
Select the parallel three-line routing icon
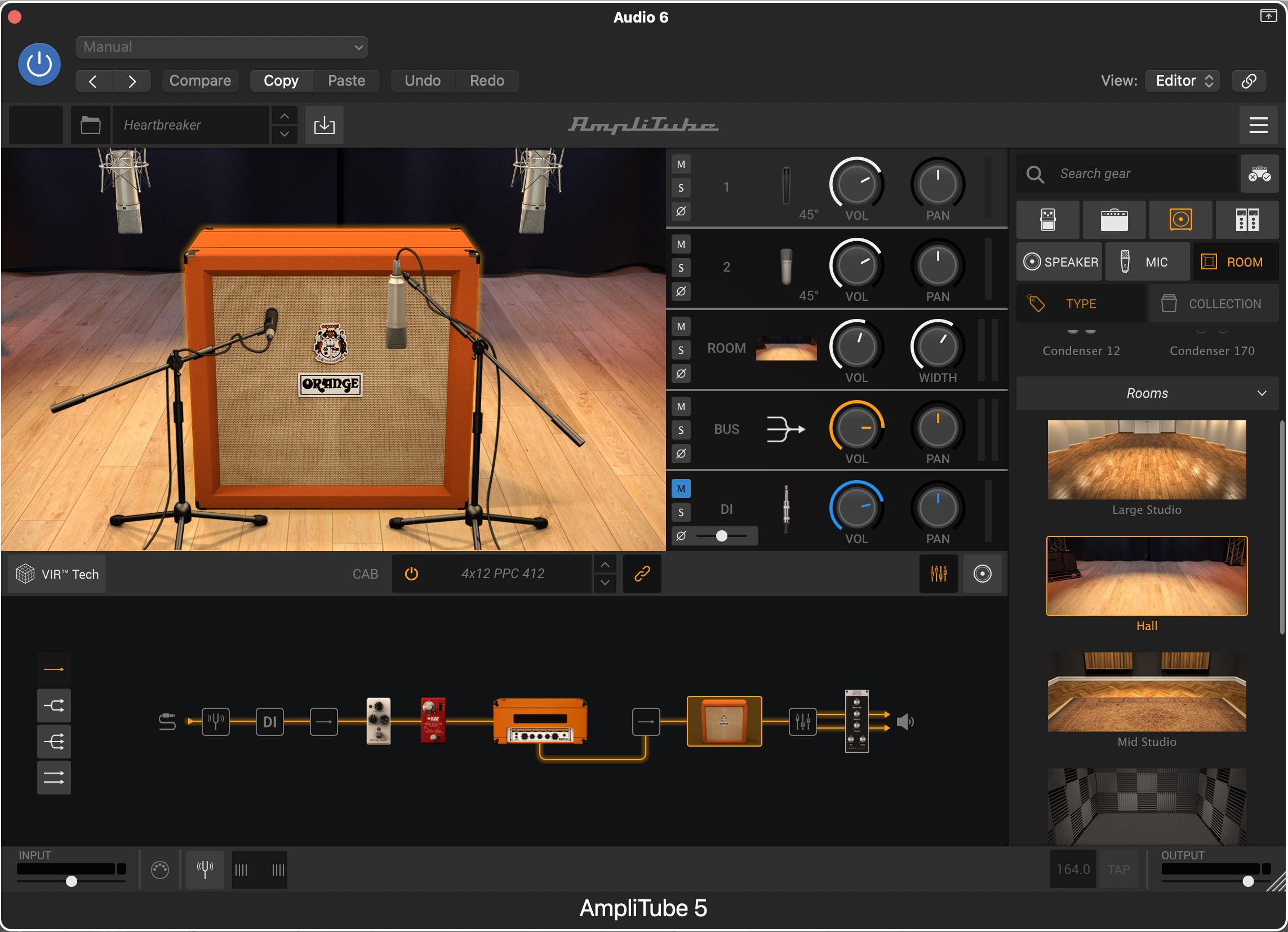(54, 778)
